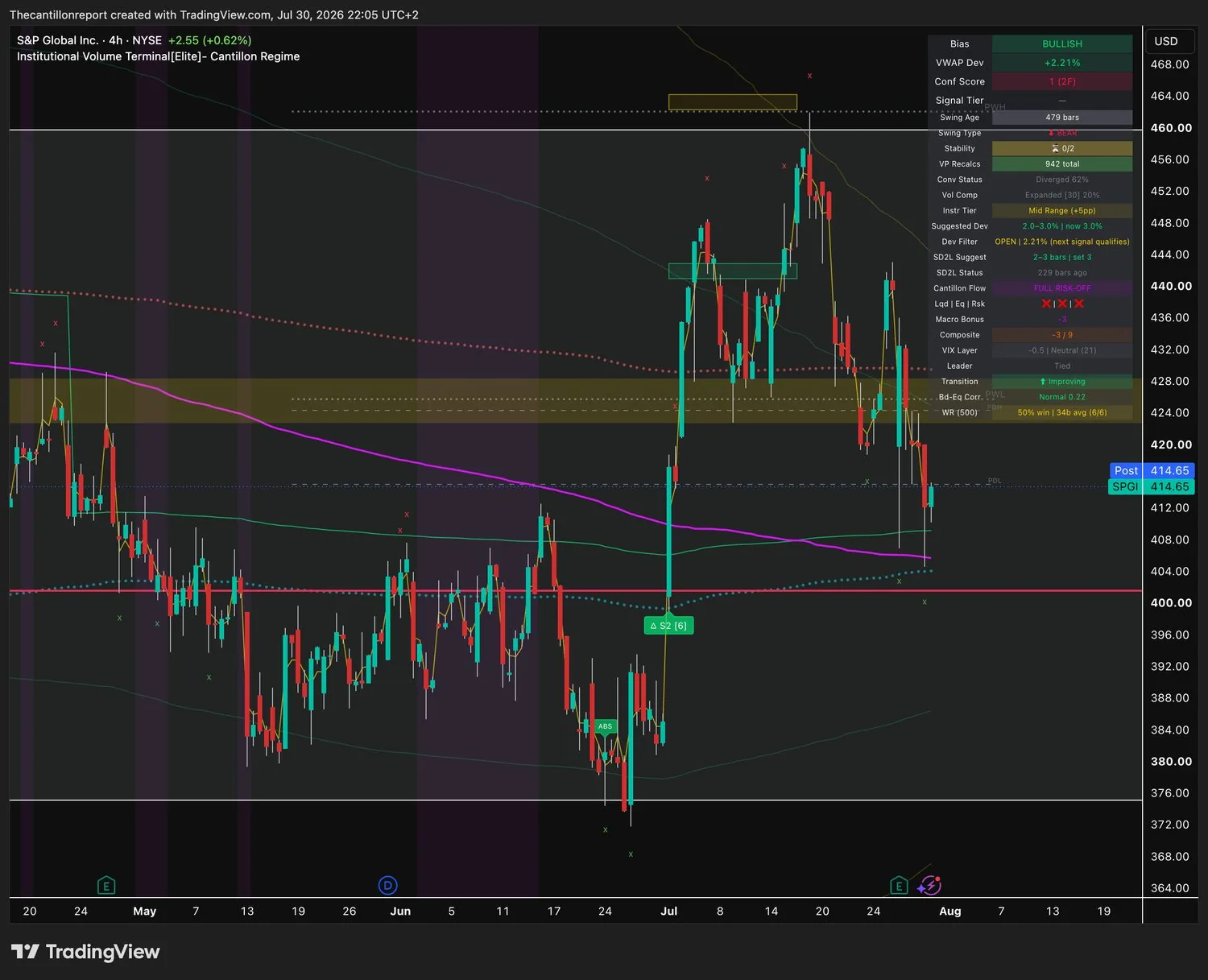The height and width of the screenshot is (980, 1208).
Task: Click the OPEN | 2.21% dev filter value
Action: [1062, 242]
